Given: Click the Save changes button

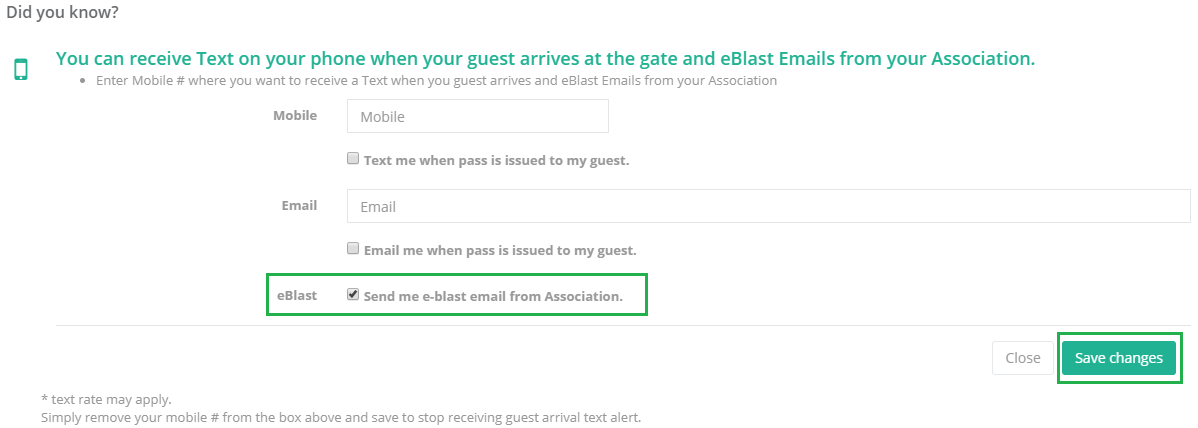Looking at the screenshot, I should [1118, 358].
